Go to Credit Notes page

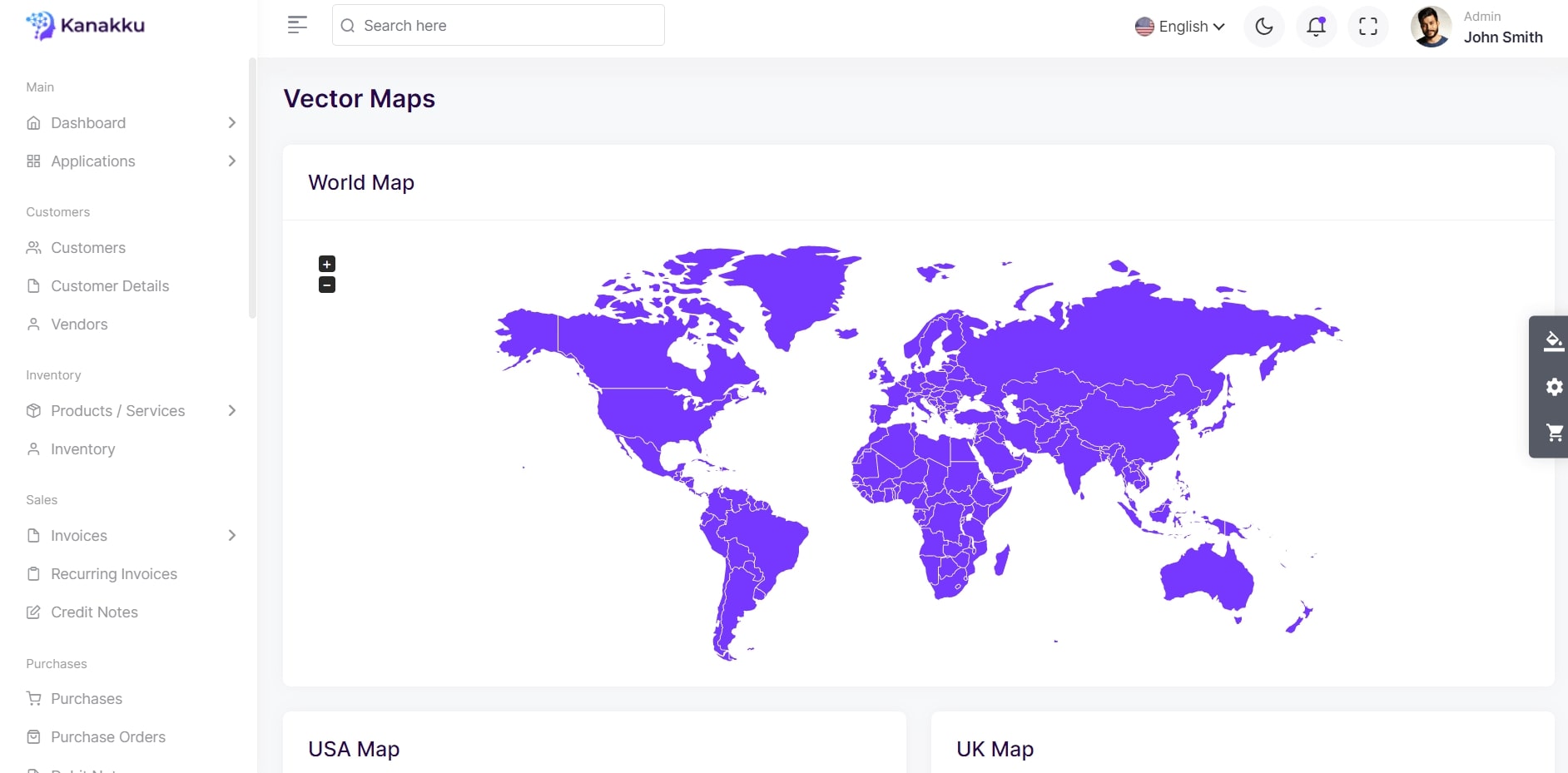pos(94,612)
